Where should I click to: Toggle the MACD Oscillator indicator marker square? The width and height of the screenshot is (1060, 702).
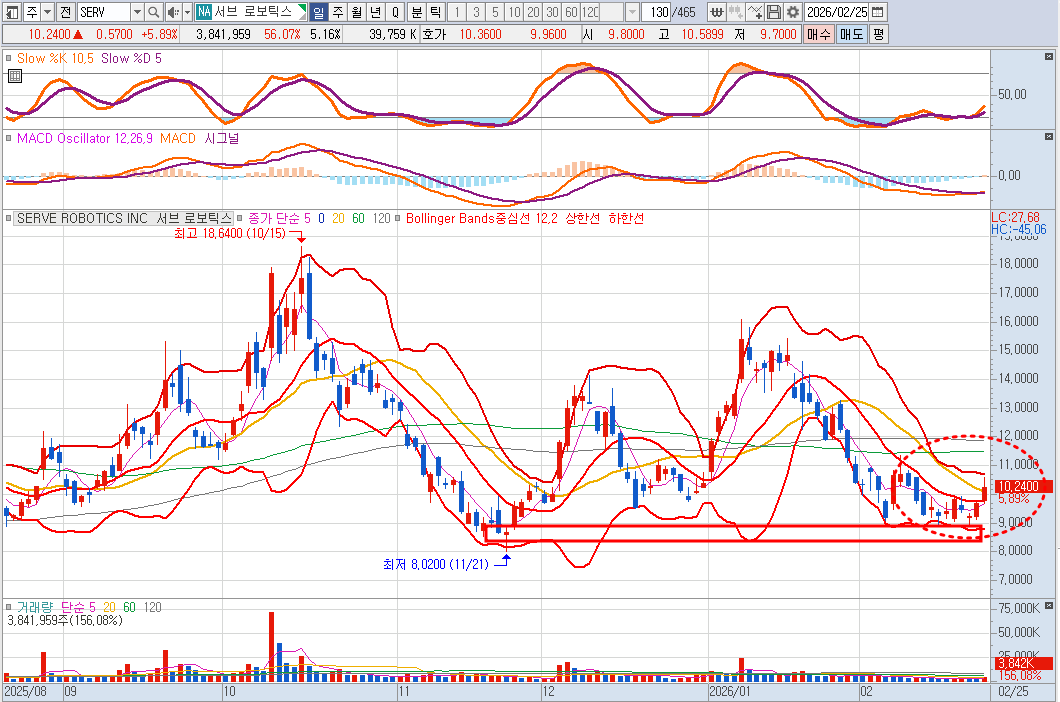click(10, 138)
